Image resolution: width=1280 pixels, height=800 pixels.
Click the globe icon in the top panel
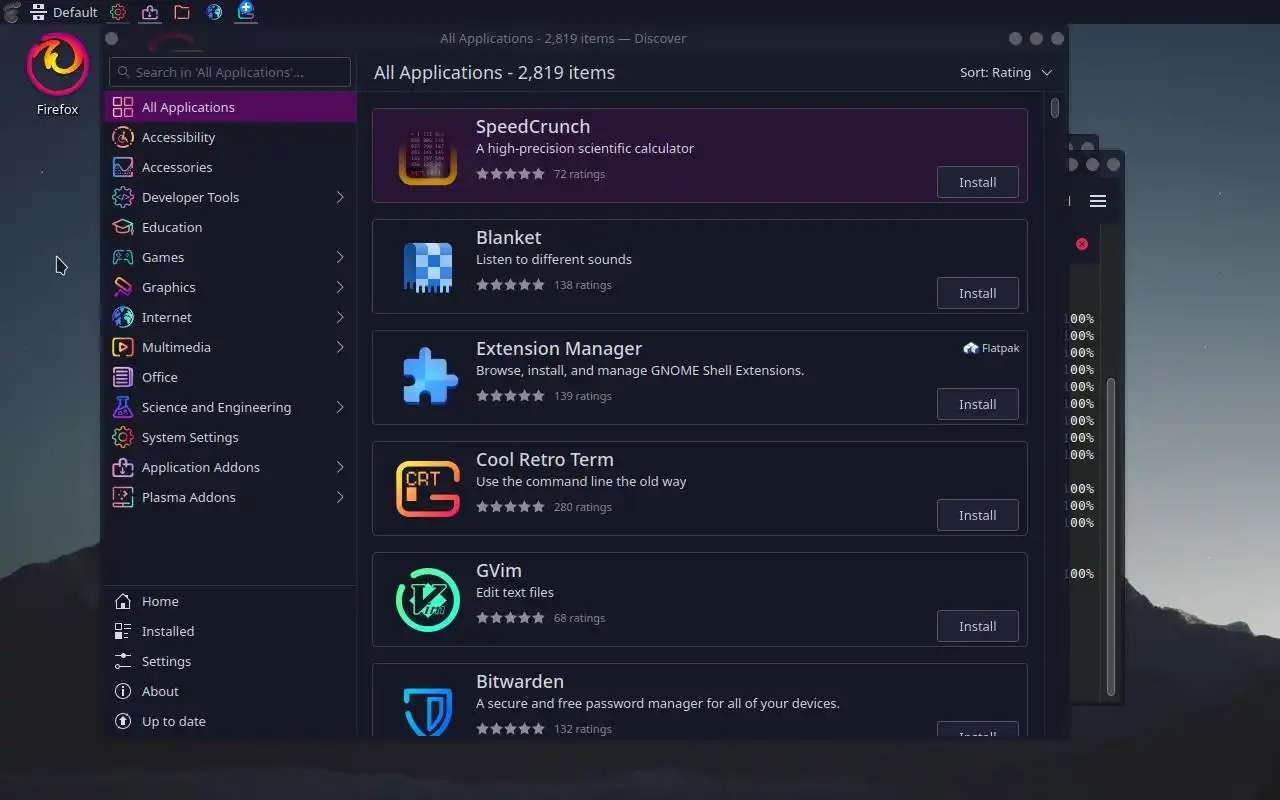[214, 12]
